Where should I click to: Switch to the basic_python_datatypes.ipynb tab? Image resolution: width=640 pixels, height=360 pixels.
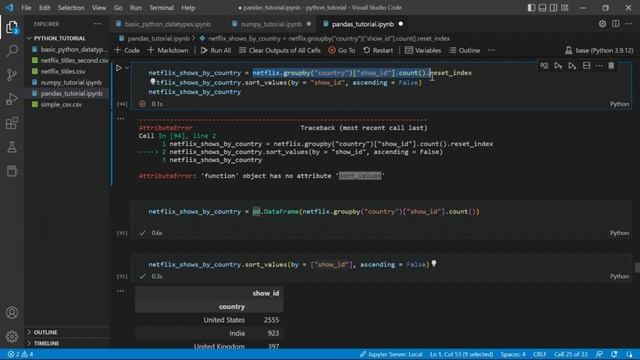click(x=167, y=24)
